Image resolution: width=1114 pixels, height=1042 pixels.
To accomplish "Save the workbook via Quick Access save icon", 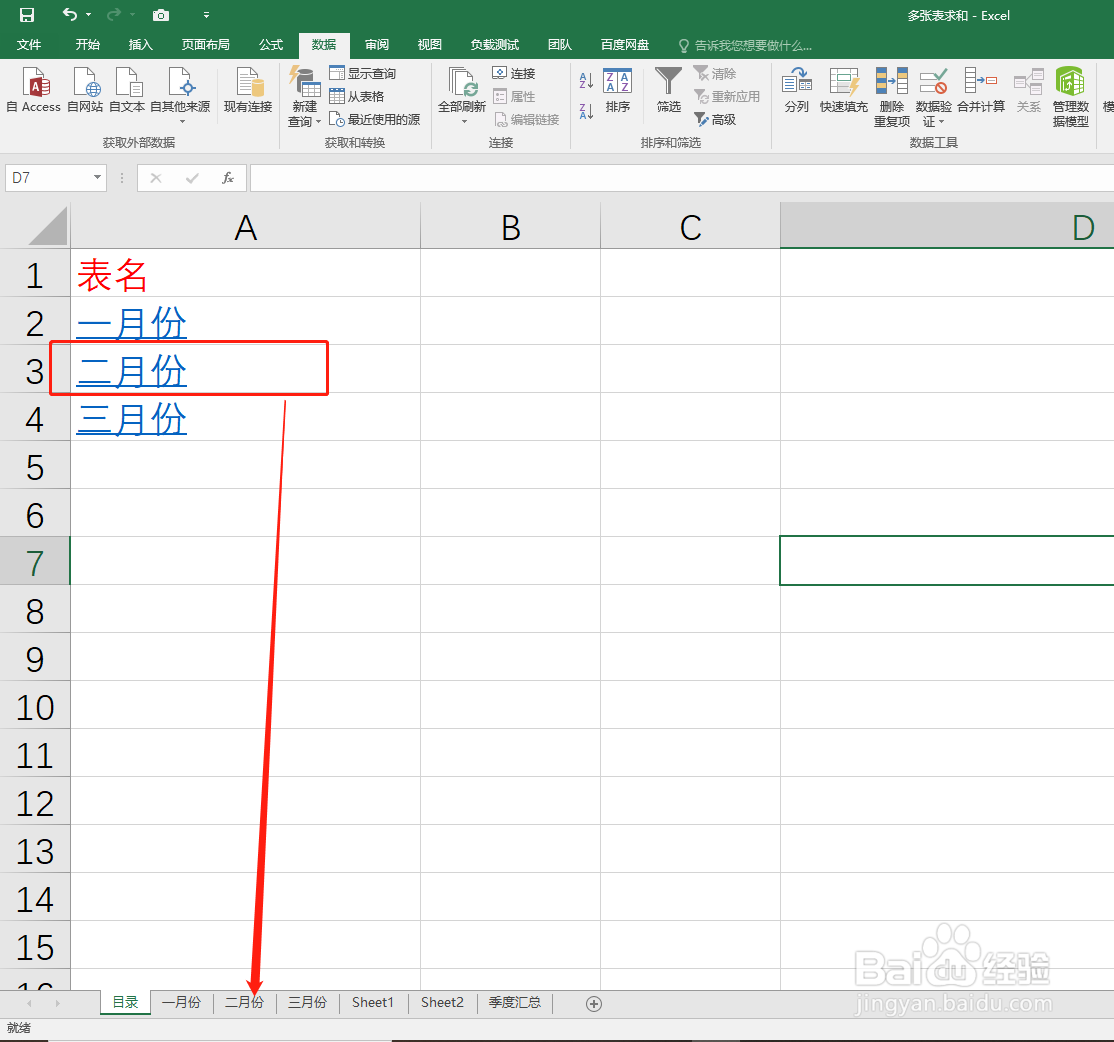I will point(26,15).
